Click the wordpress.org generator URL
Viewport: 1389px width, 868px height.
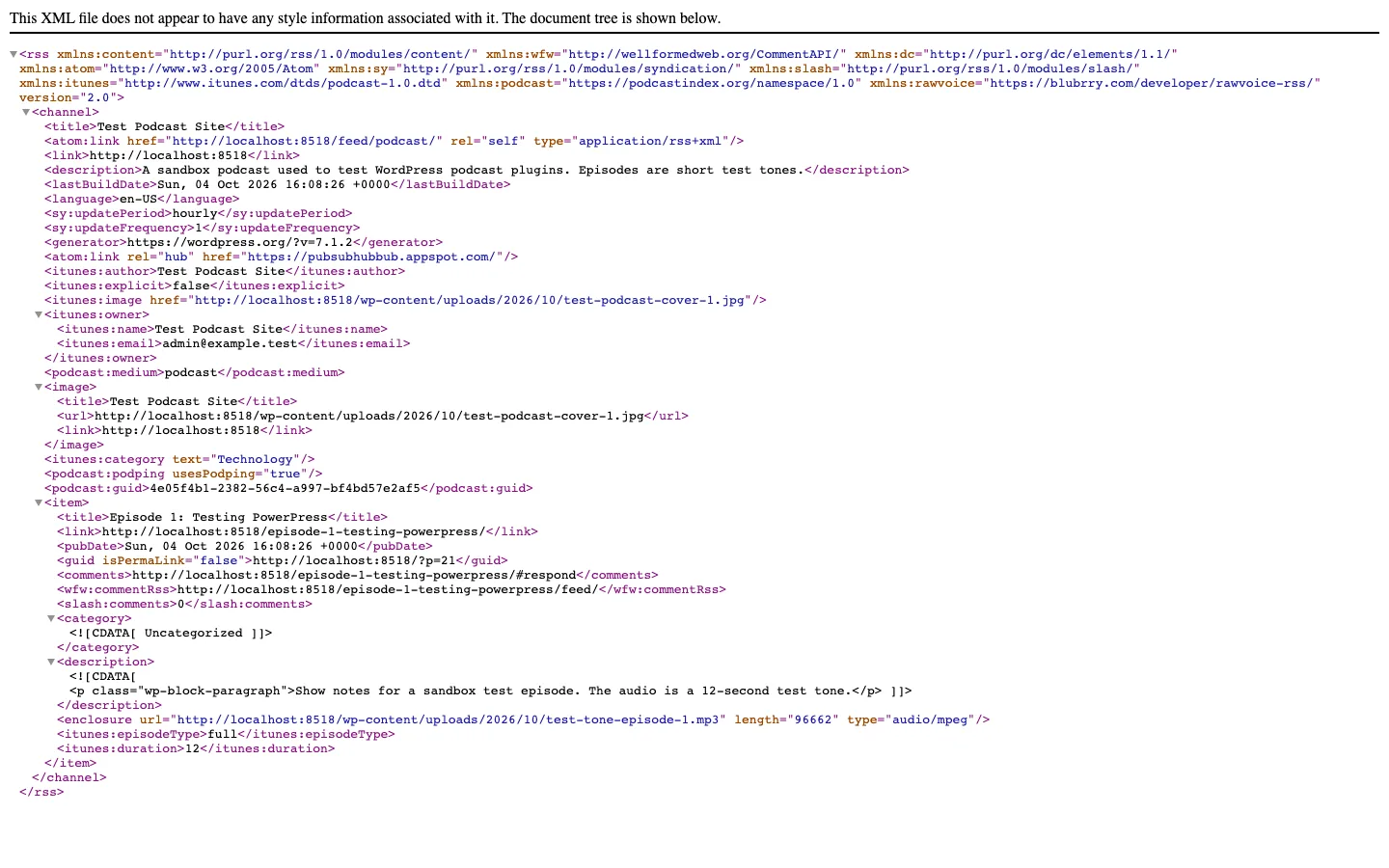tap(240, 242)
